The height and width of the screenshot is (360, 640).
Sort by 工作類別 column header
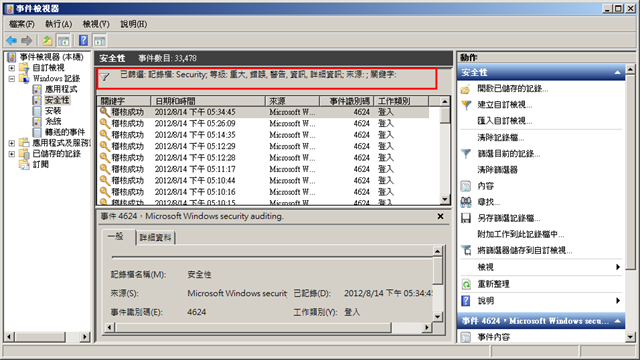401,101
